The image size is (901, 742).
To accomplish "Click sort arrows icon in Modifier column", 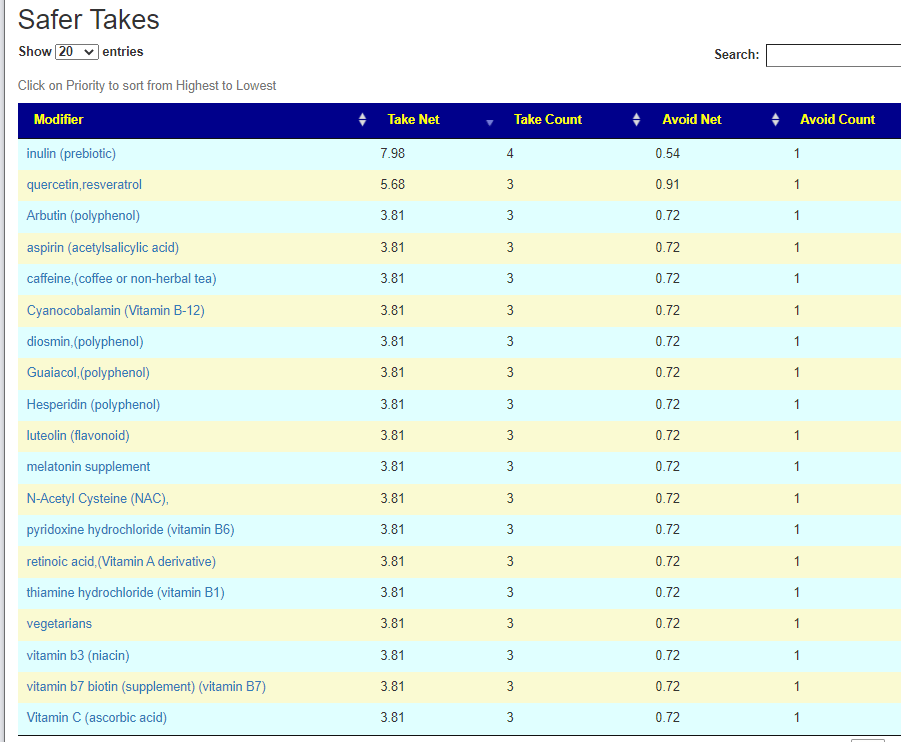I will click(362, 120).
